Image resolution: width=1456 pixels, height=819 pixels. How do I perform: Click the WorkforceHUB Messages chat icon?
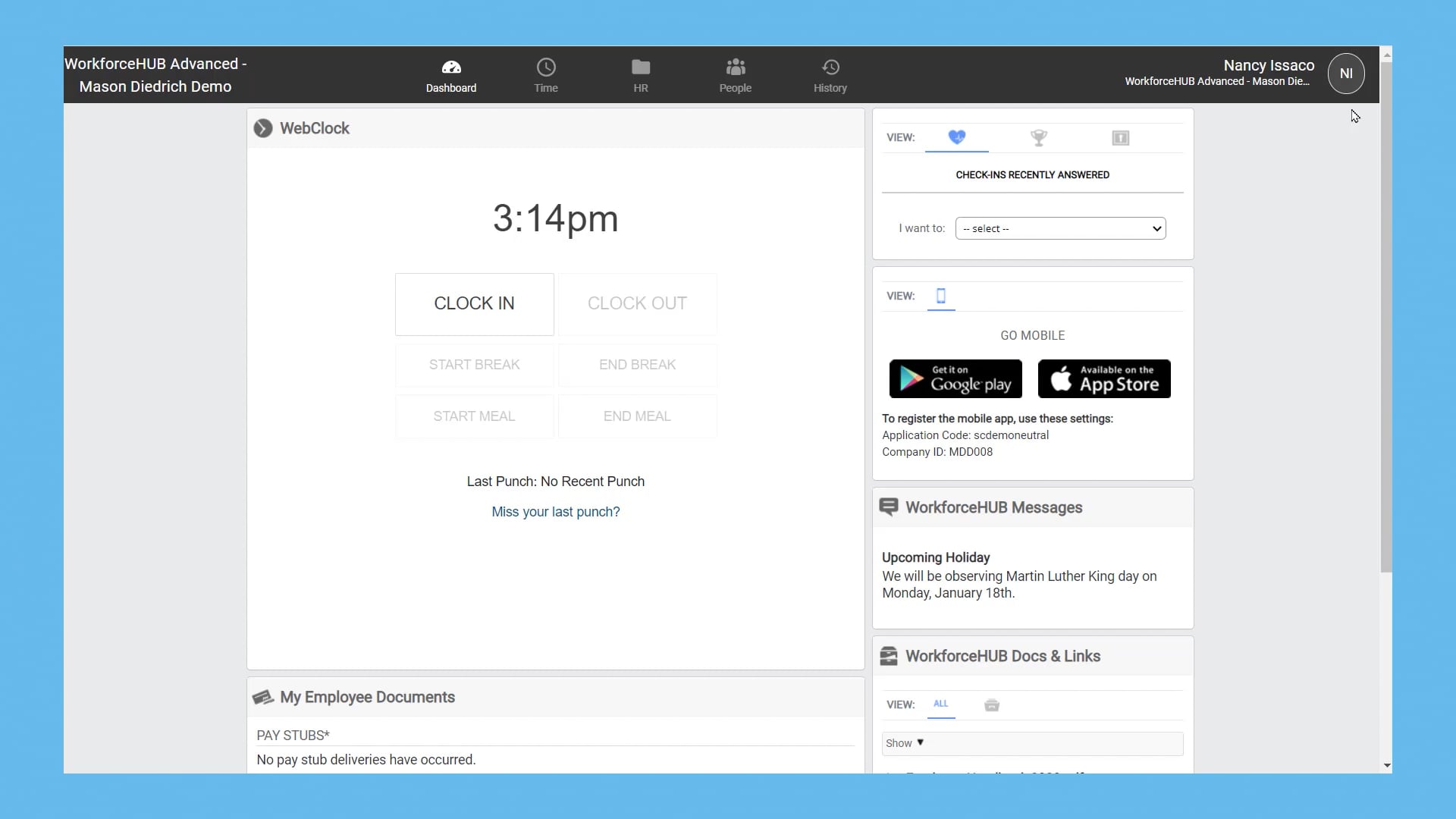point(889,507)
